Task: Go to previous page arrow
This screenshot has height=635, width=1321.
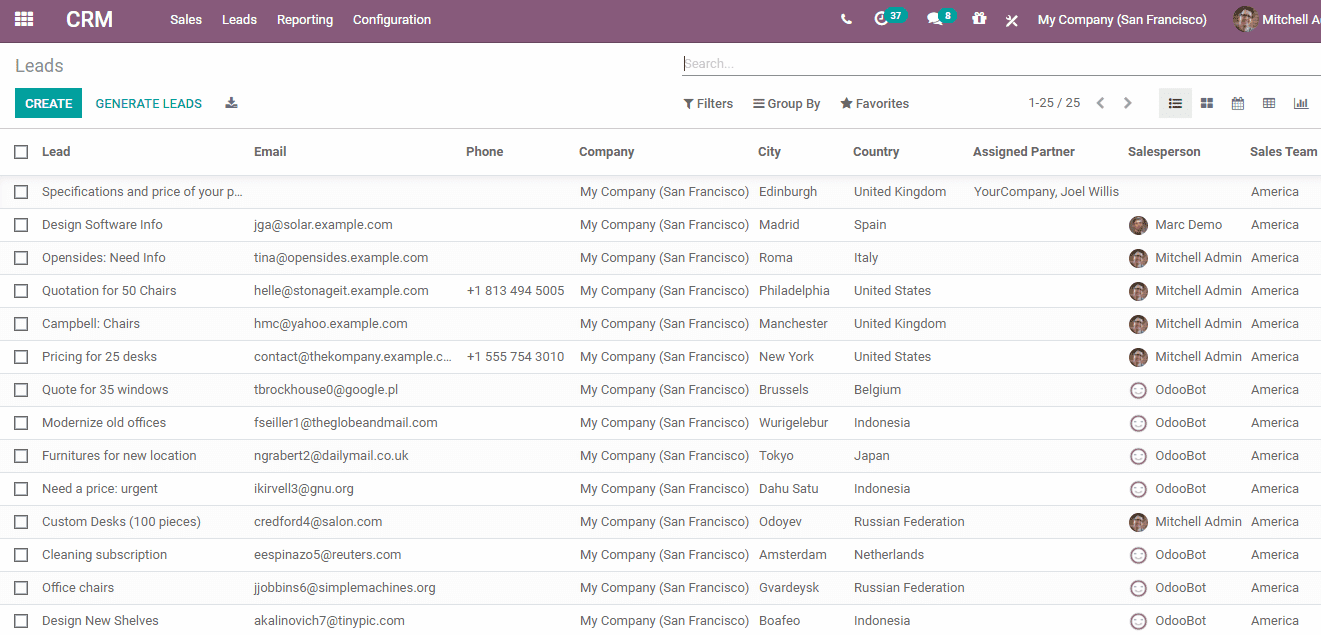Action: (x=1100, y=103)
